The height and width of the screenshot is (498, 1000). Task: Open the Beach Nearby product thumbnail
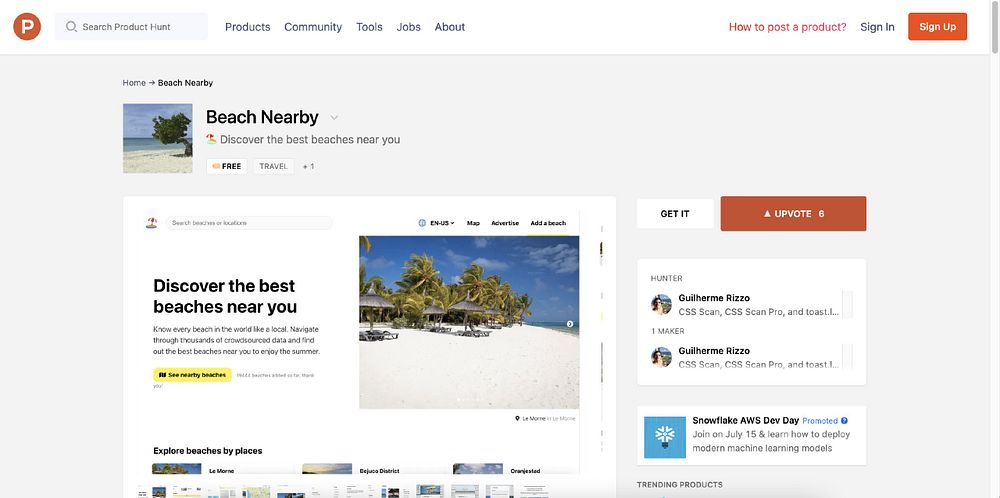pyautogui.click(x=158, y=138)
